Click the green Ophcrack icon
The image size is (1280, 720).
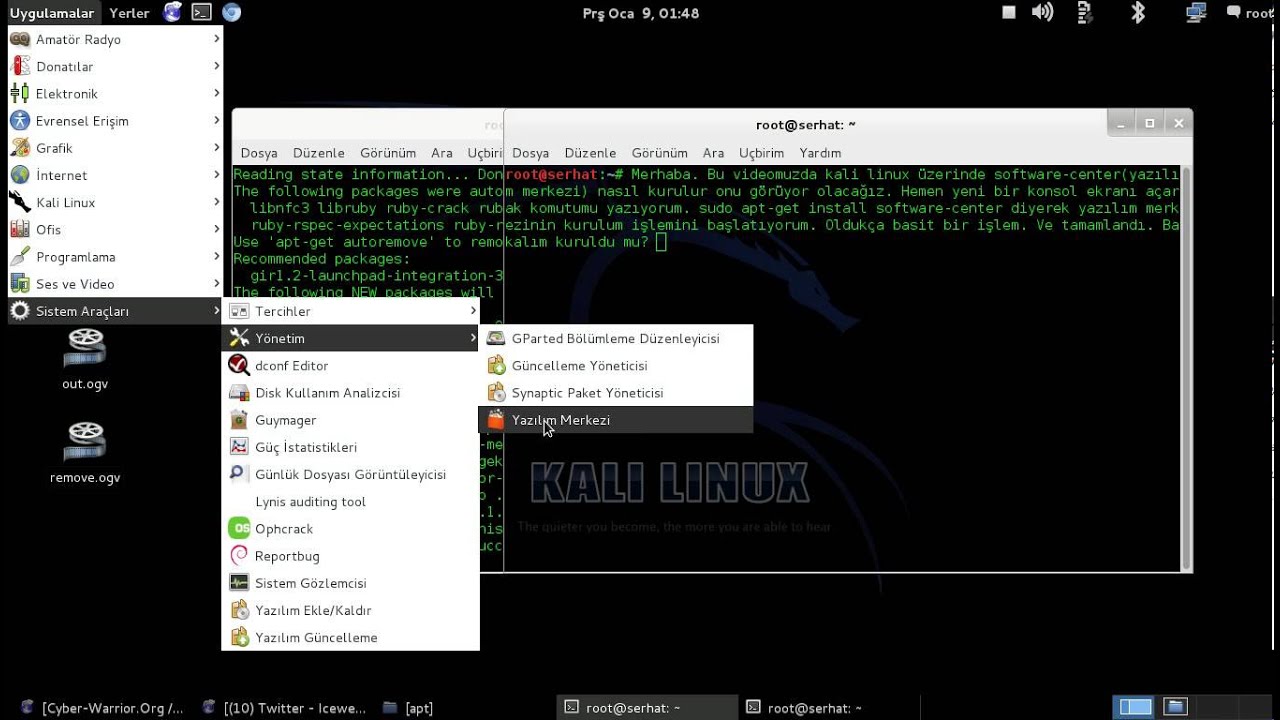point(239,528)
